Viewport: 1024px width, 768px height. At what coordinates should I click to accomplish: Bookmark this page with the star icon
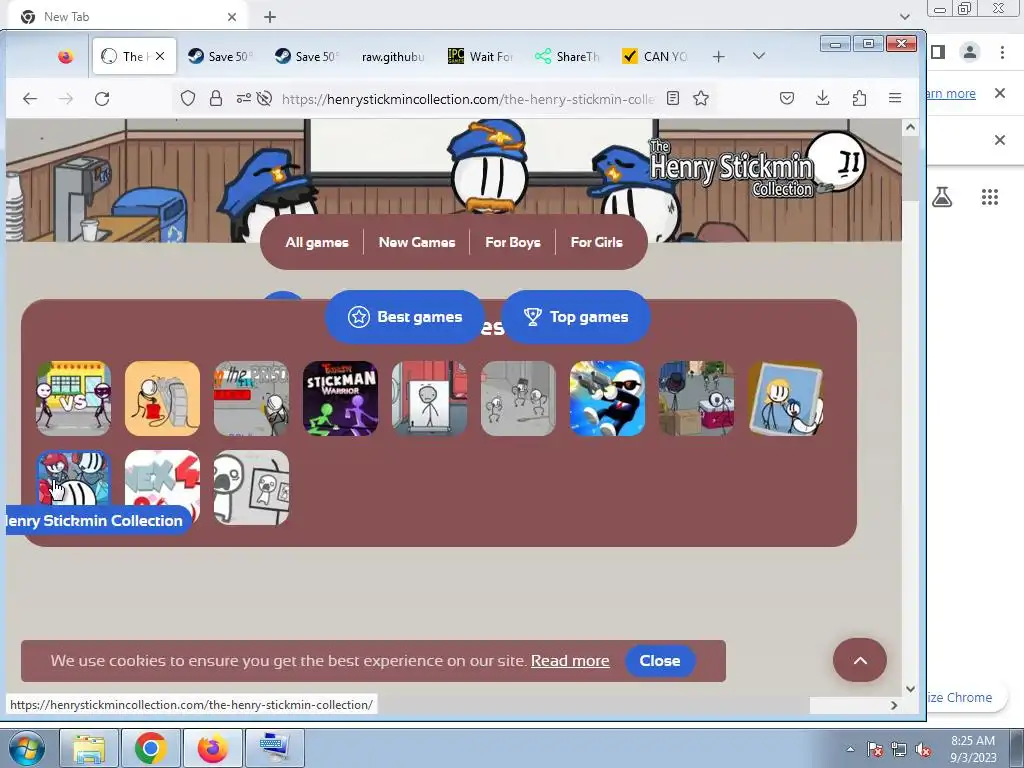pyautogui.click(x=701, y=99)
